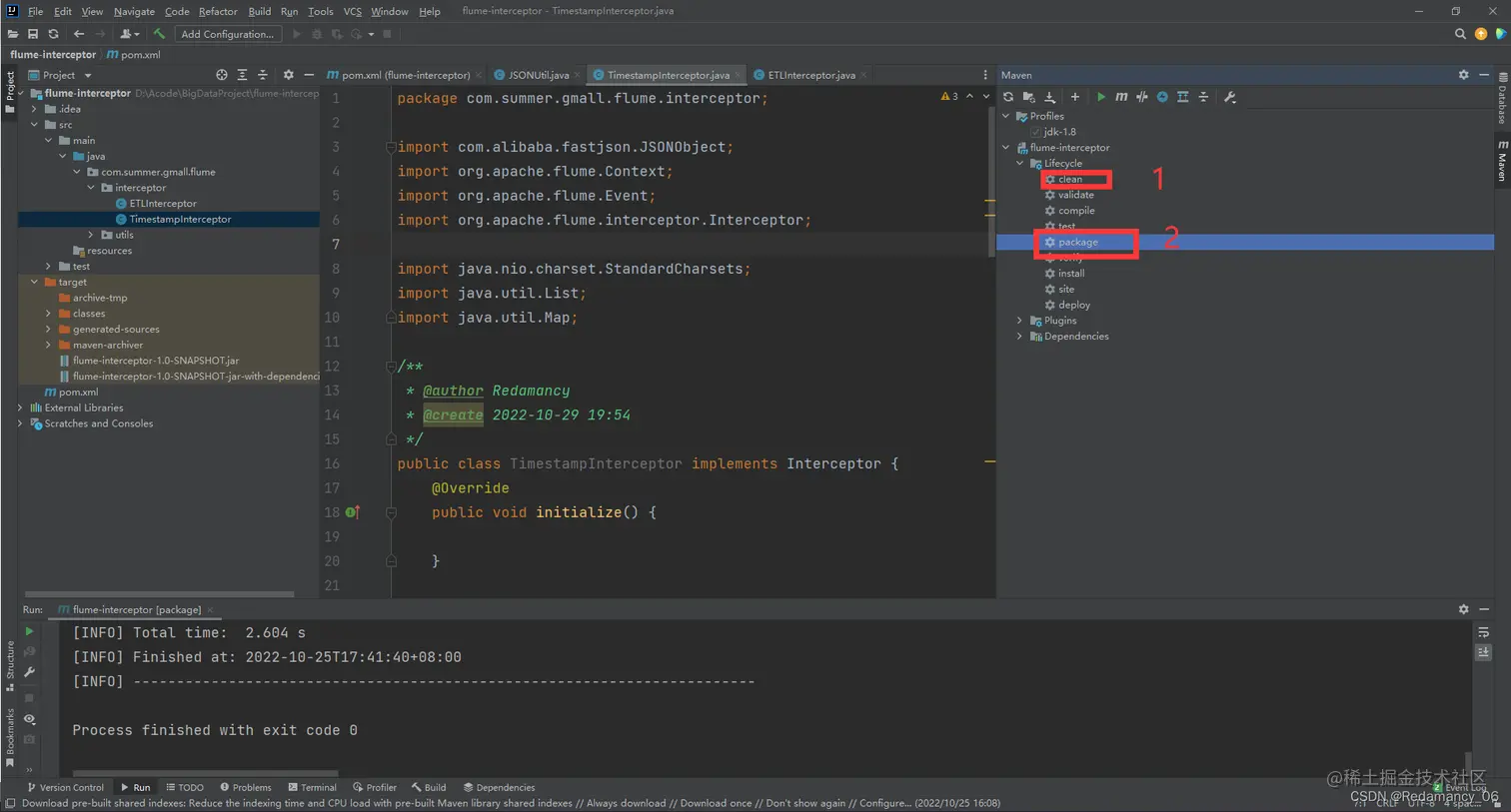Click wrench icon in Run panel sidebar
The width and height of the screenshot is (1511, 812).
click(x=29, y=672)
